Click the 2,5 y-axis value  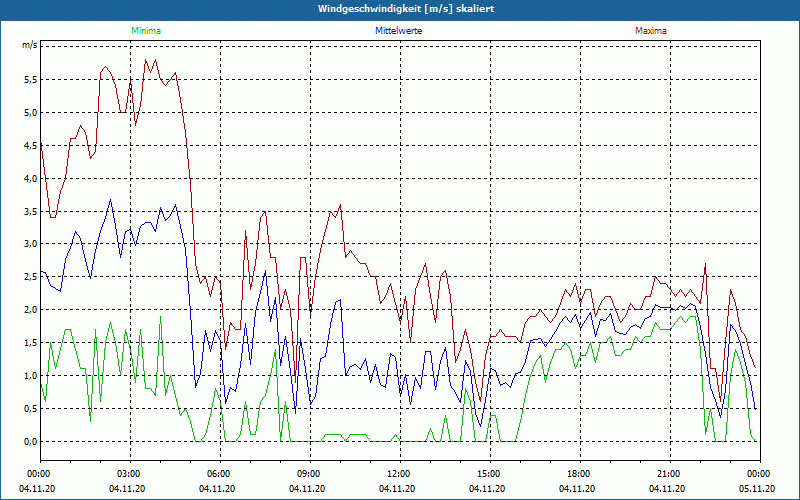31,277
